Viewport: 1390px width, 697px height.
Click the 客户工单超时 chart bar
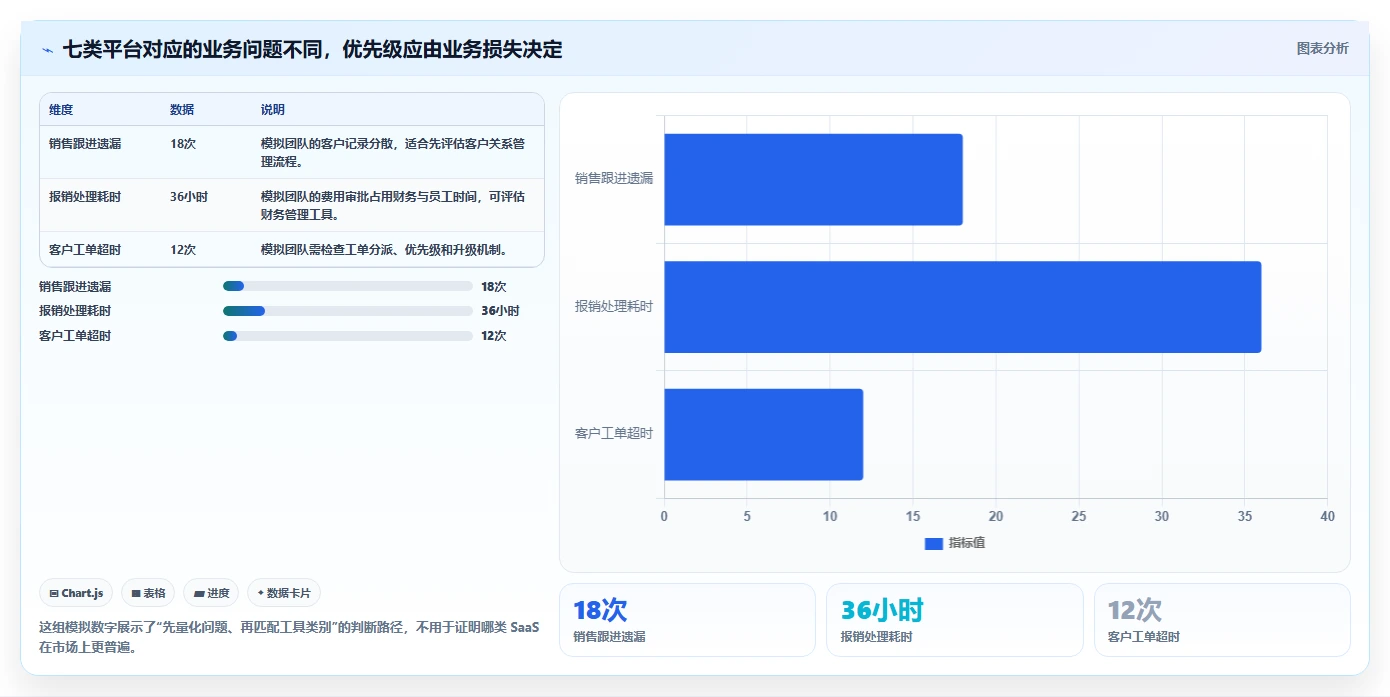(x=763, y=434)
